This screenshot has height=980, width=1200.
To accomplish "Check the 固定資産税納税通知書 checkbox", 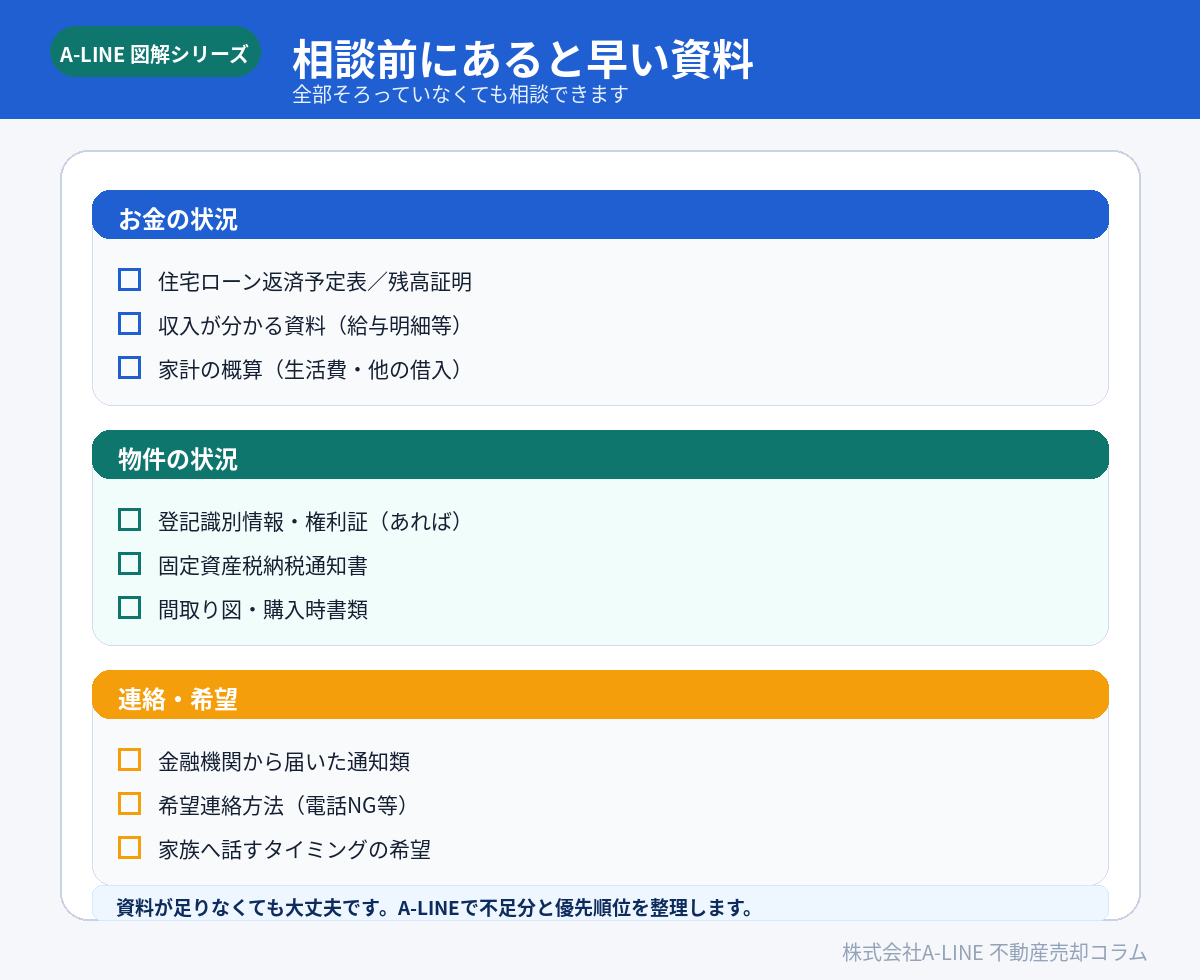I will (129, 563).
